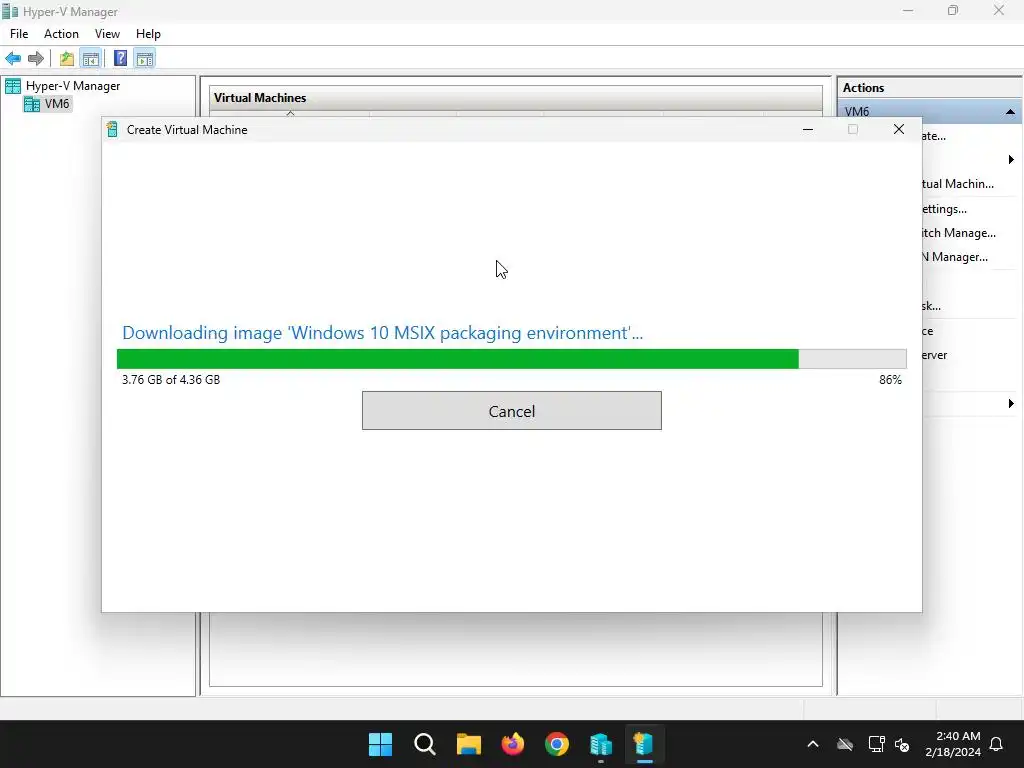Switch to Create Virtual Machine taskbar icon
Viewport: 1024px width, 768px height.
click(x=644, y=744)
